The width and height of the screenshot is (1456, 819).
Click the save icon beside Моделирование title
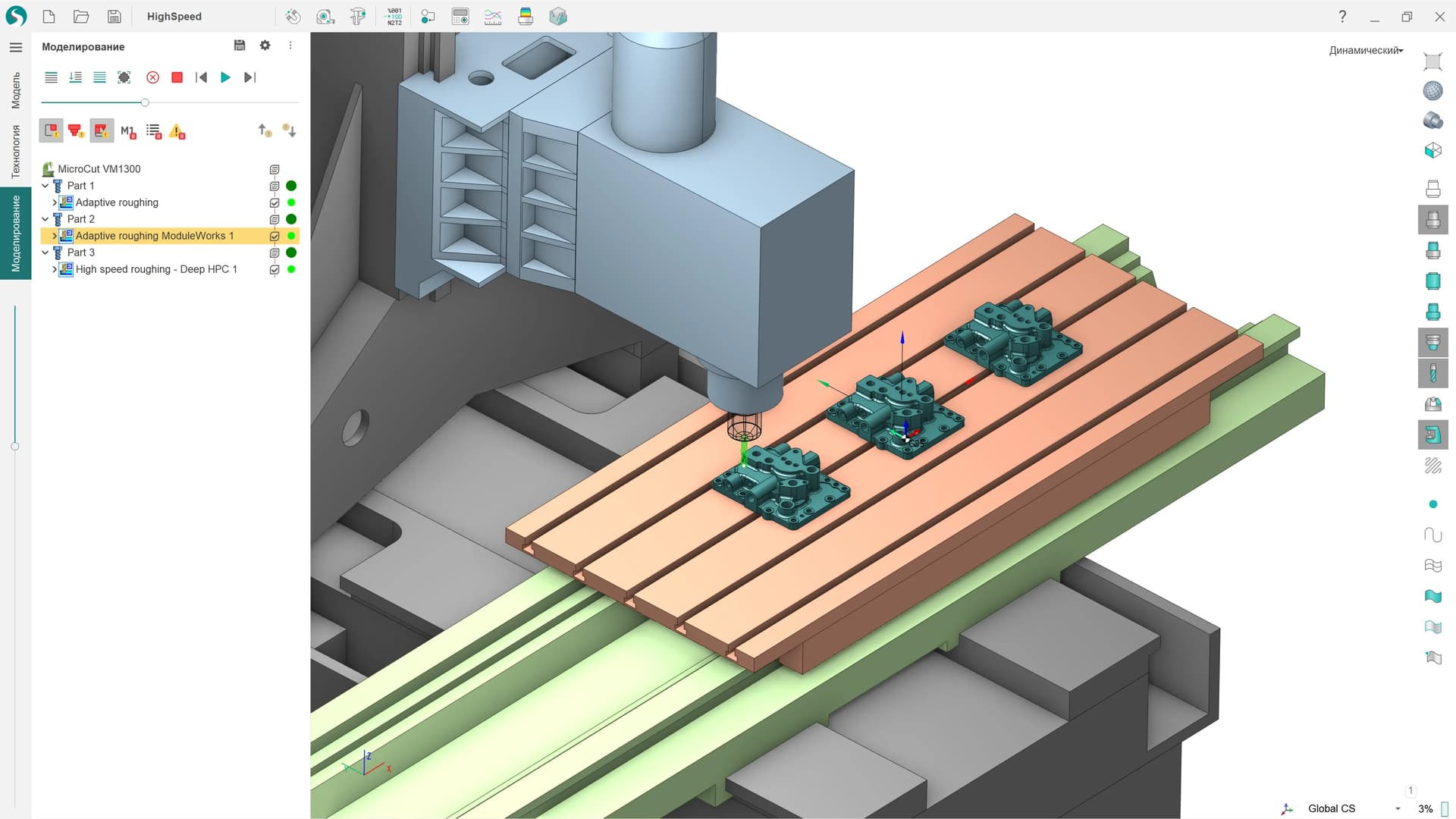click(240, 45)
